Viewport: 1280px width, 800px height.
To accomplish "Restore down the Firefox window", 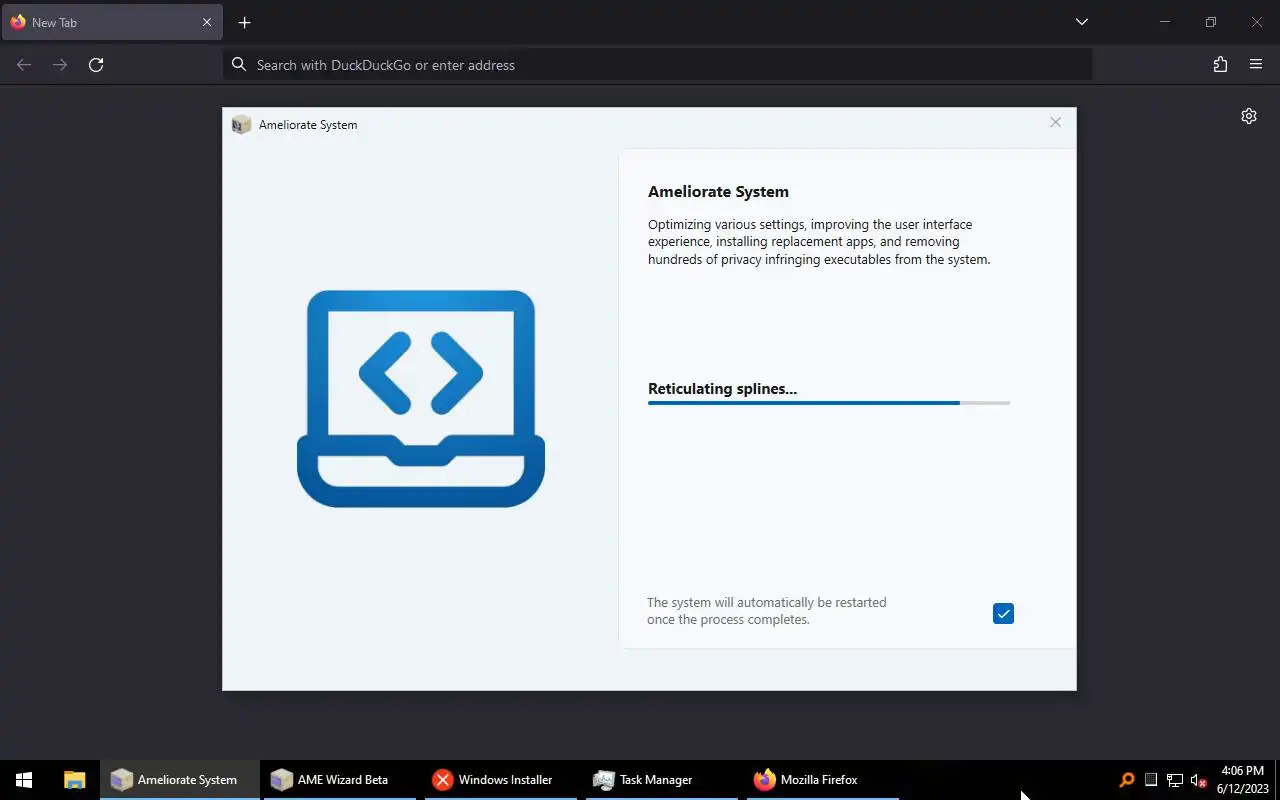I will (1211, 22).
